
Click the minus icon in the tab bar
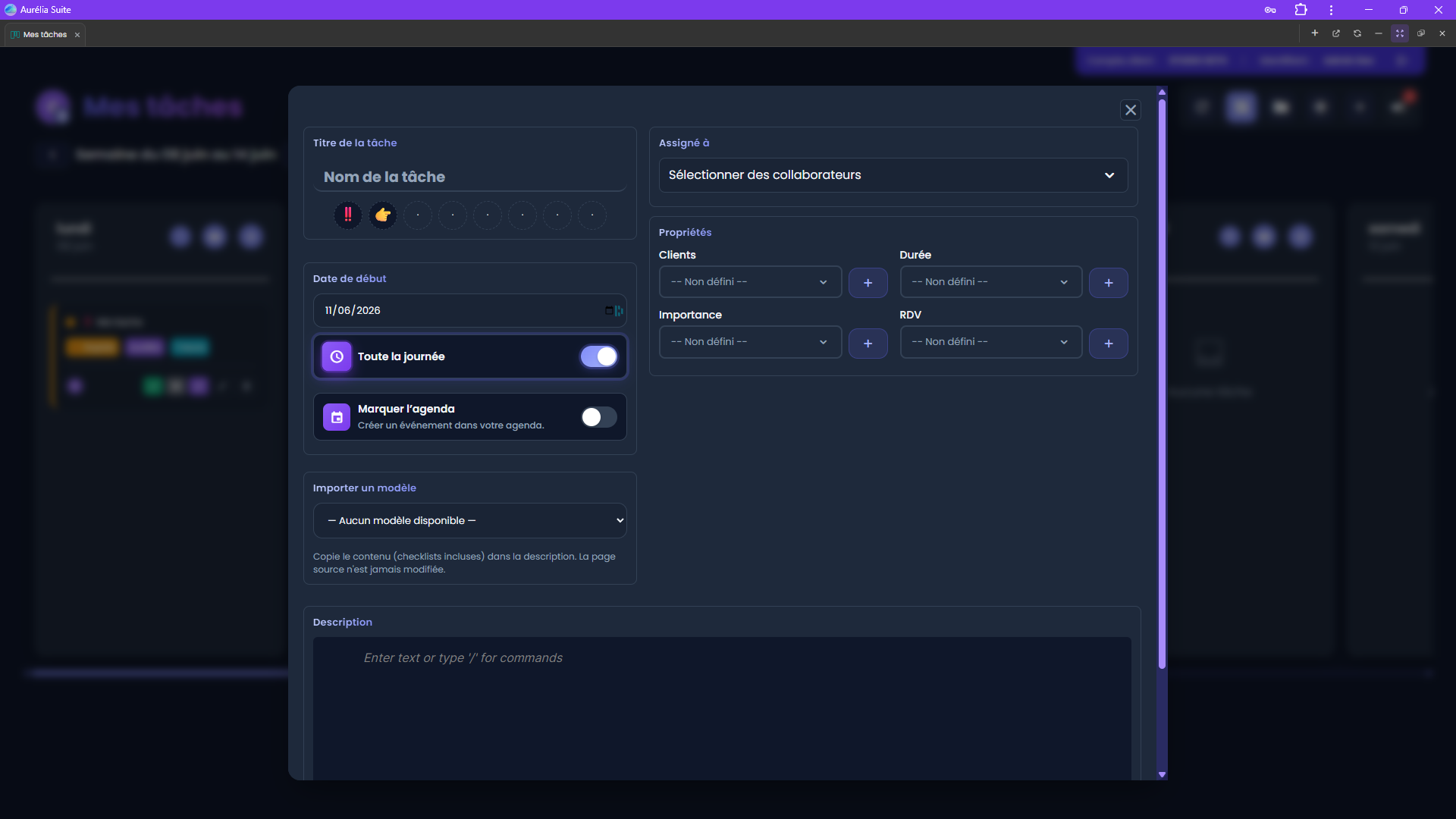[x=1379, y=33]
